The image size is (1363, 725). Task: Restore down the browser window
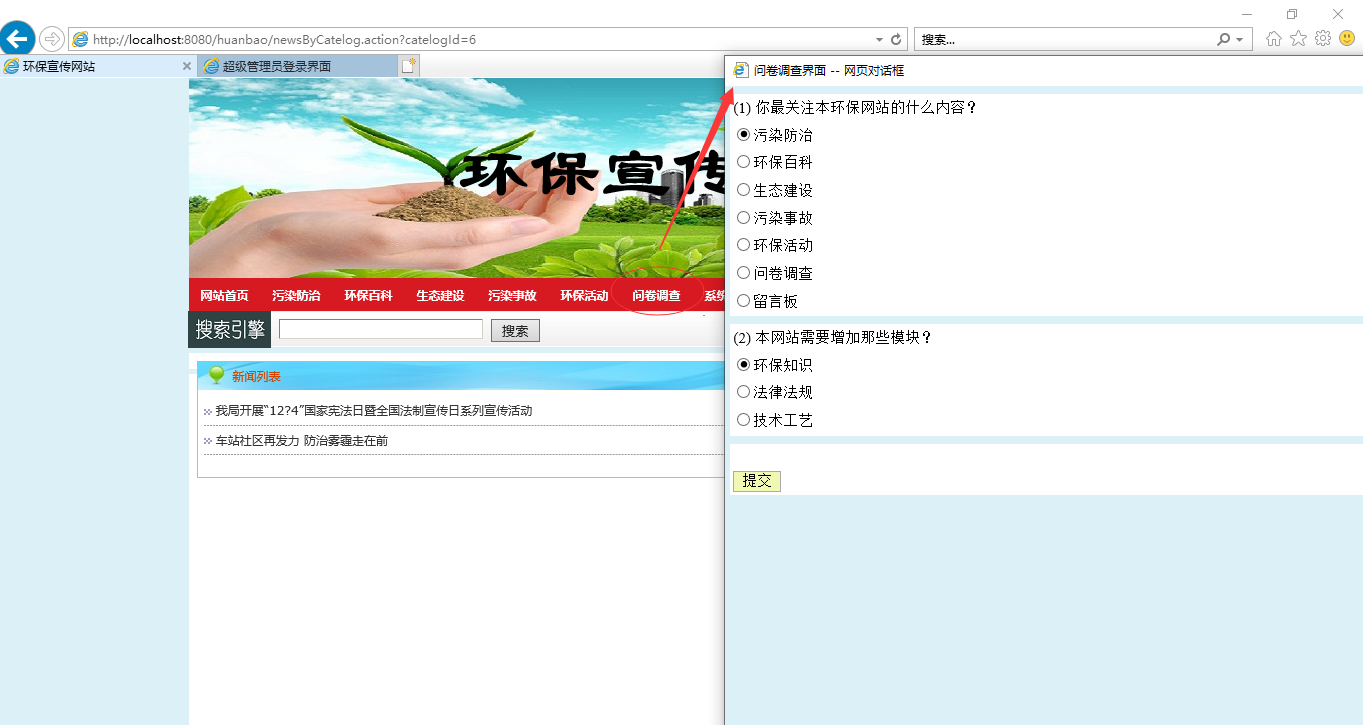[x=1292, y=13]
